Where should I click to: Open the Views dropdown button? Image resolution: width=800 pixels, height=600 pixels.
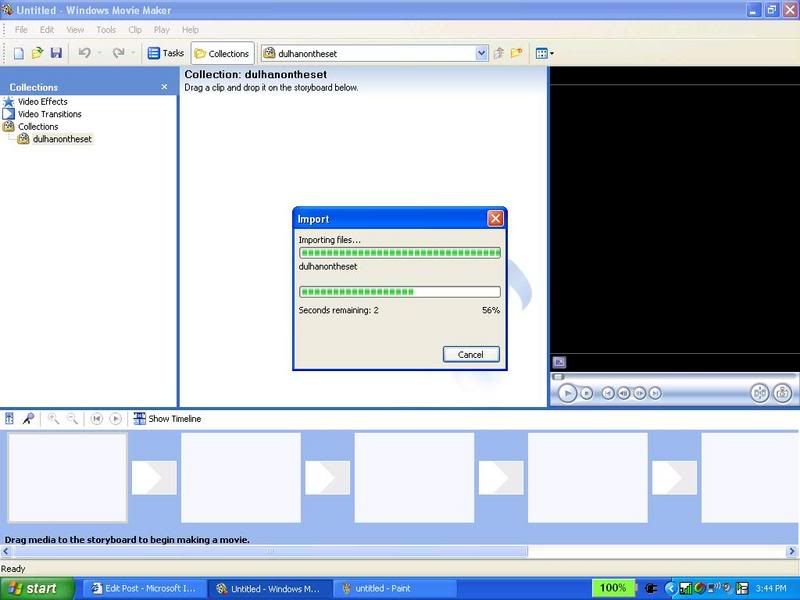(545, 53)
